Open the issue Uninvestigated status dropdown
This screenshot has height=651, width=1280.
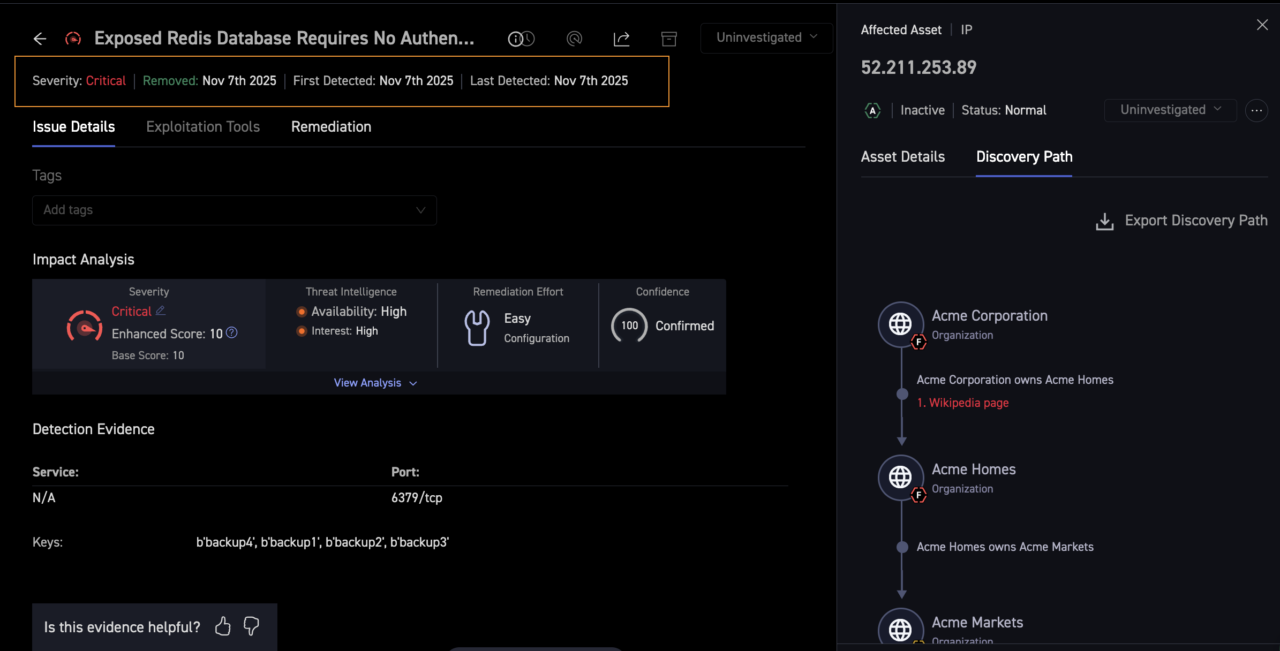tap(766, 38)
